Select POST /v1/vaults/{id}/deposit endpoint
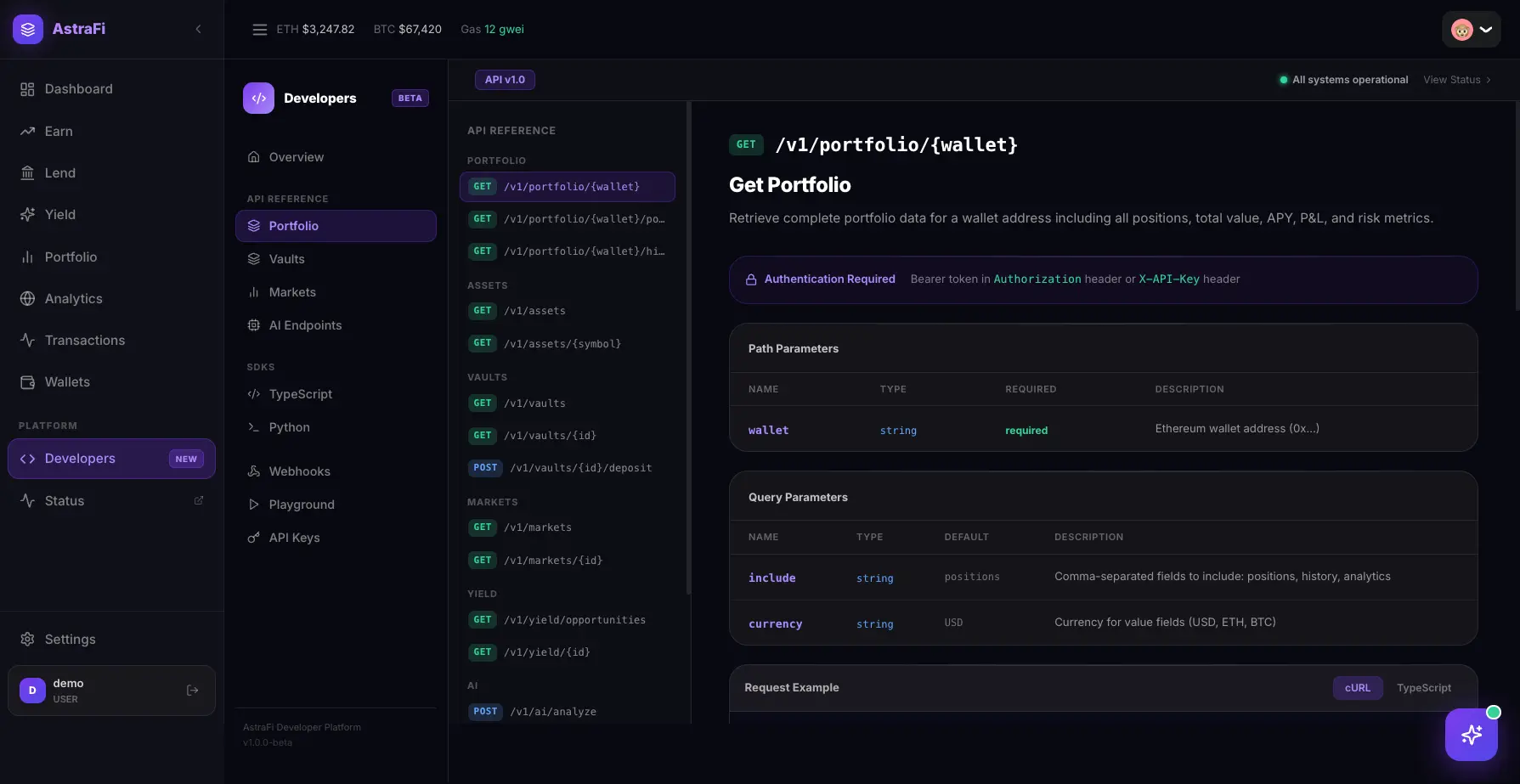 point(568,468)
